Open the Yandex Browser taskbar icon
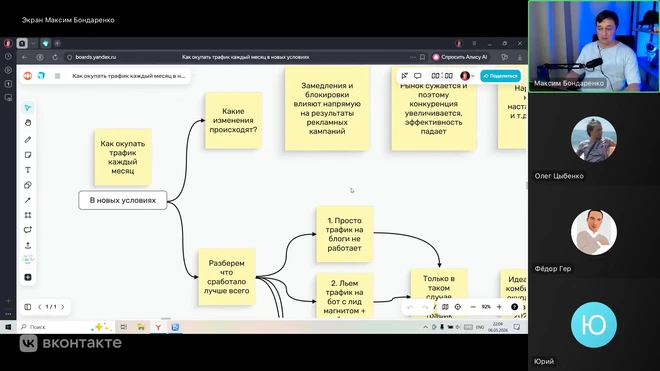Image resolution: width=660 pixels, height=371 pixels. click(158, 327)
